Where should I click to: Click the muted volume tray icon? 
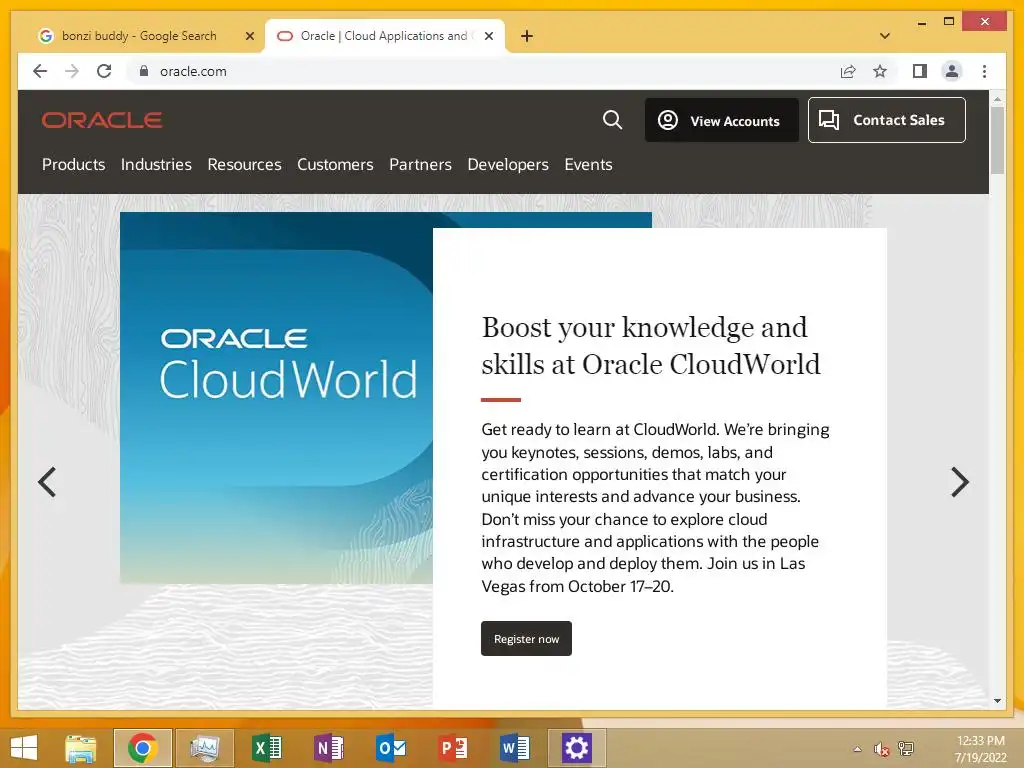(x=882, y=749)
